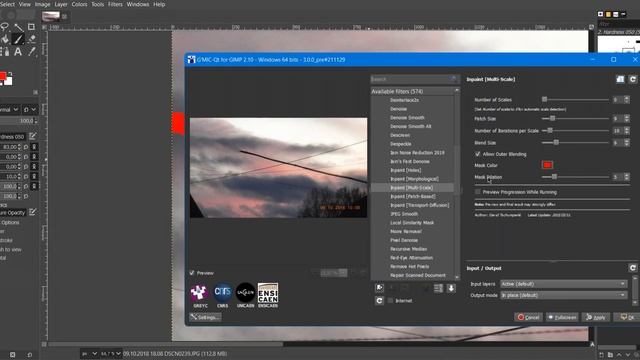640x360 pixels.
Task: Open the Output mode dropdown
Action: 563,295
